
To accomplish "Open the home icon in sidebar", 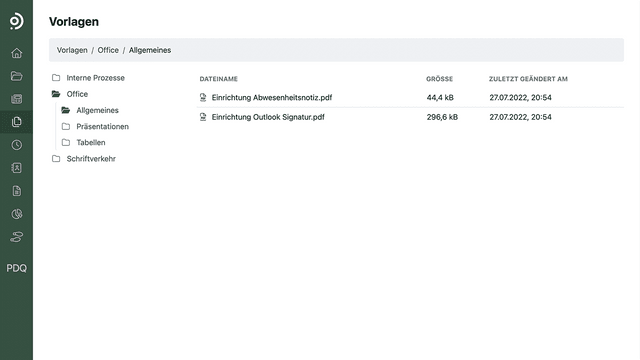I will click(16, 53).
